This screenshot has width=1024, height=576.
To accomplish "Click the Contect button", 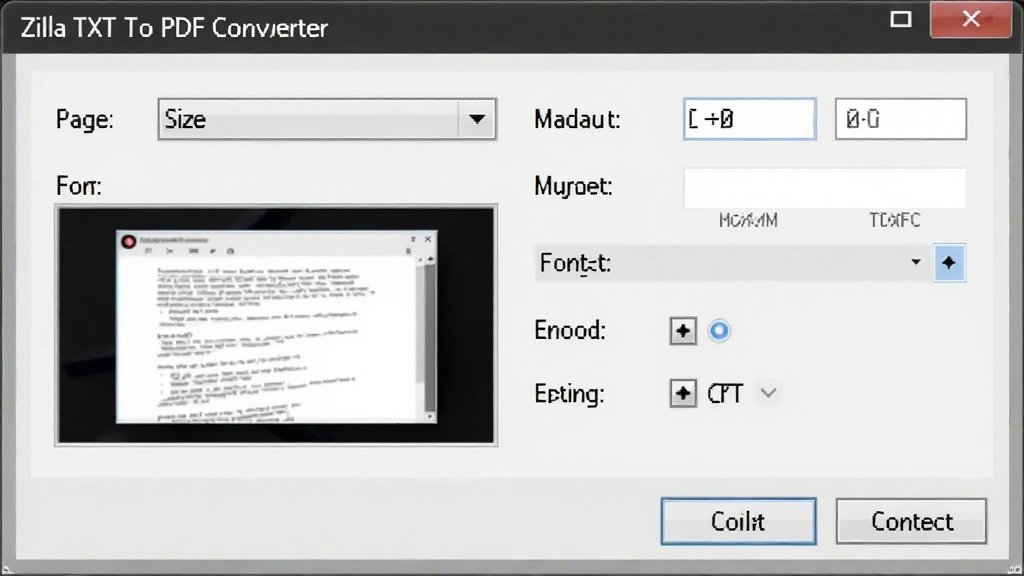I will 911,521.
